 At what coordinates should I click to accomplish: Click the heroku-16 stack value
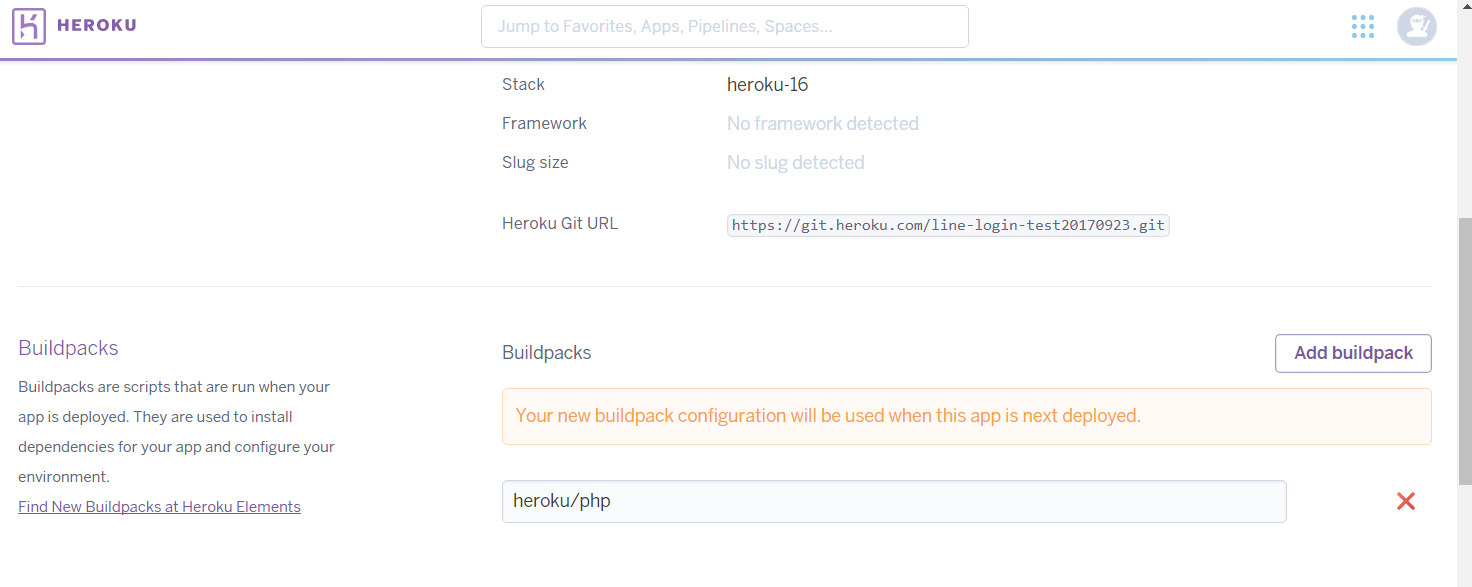(767, 84)
